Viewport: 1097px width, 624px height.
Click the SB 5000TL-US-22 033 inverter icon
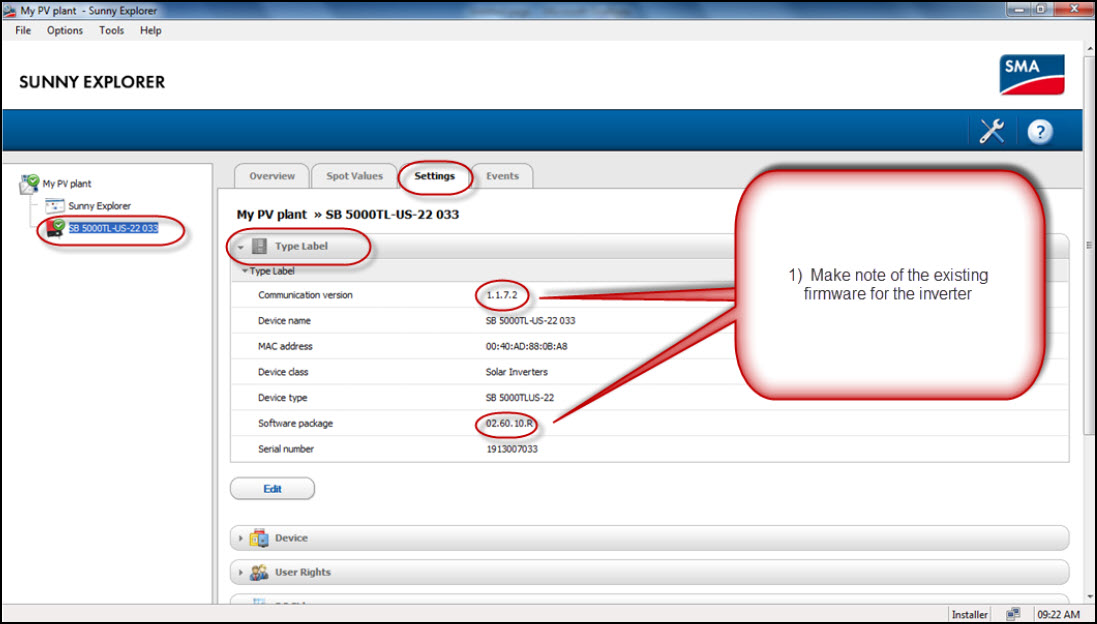tap(55, 228)
